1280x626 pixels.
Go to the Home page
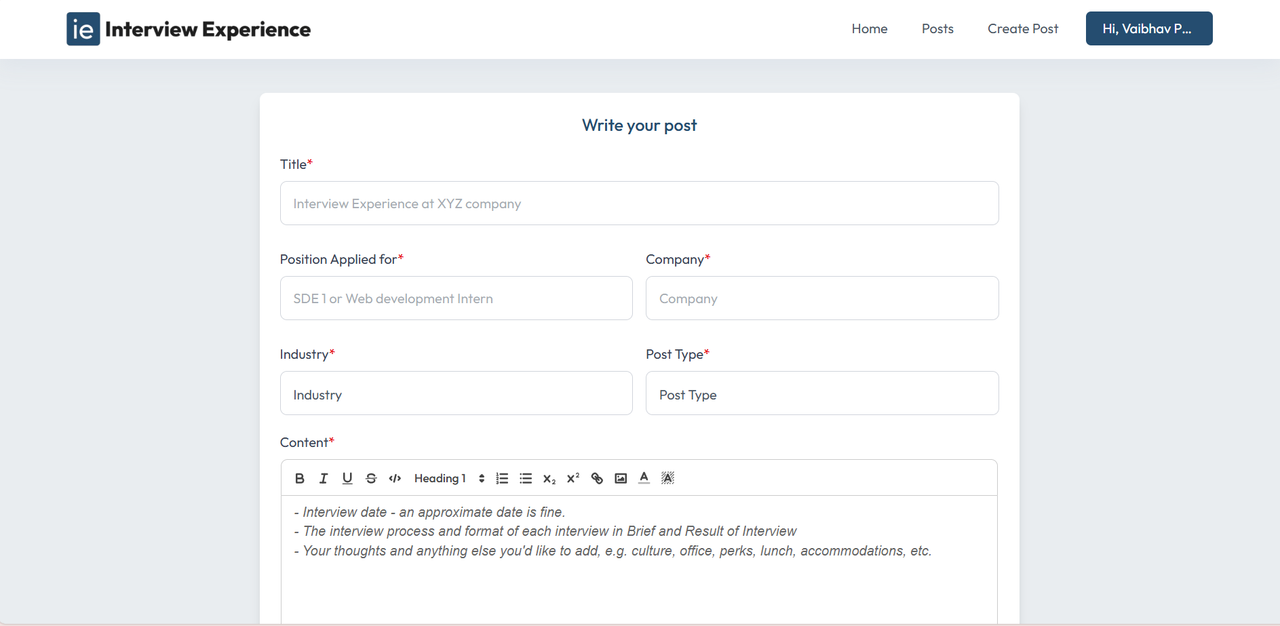pos(869,29)
